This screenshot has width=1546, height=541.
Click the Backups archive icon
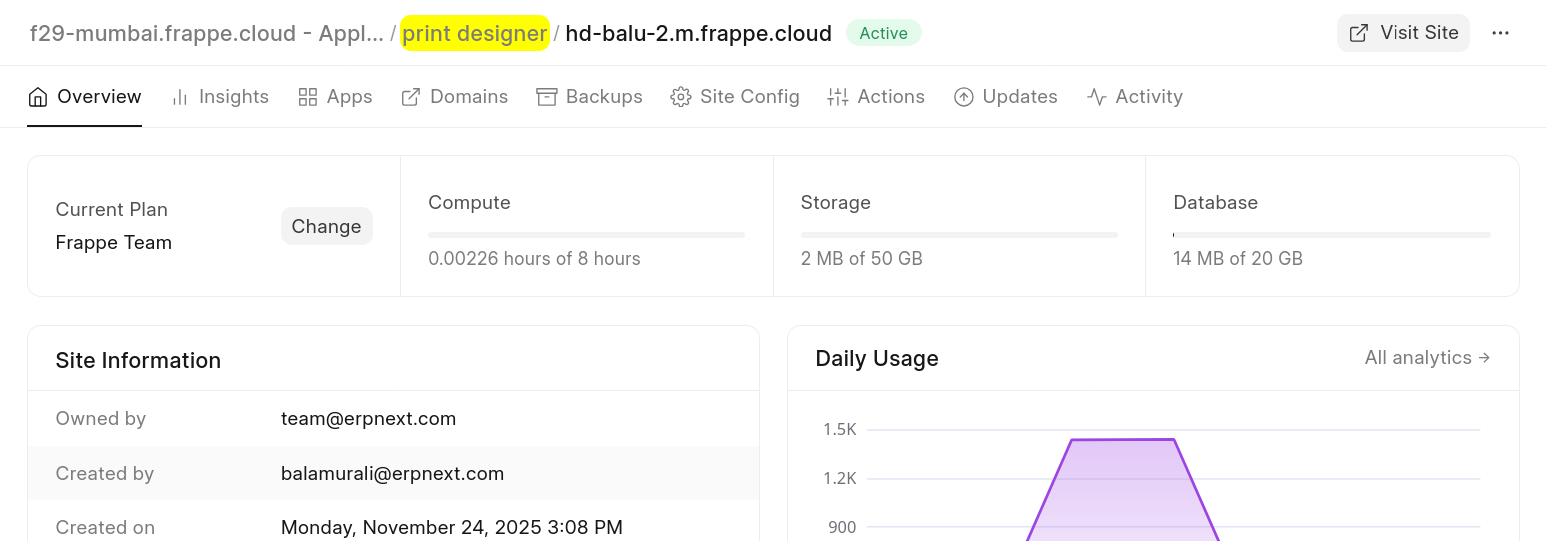[x=546, y=97]
